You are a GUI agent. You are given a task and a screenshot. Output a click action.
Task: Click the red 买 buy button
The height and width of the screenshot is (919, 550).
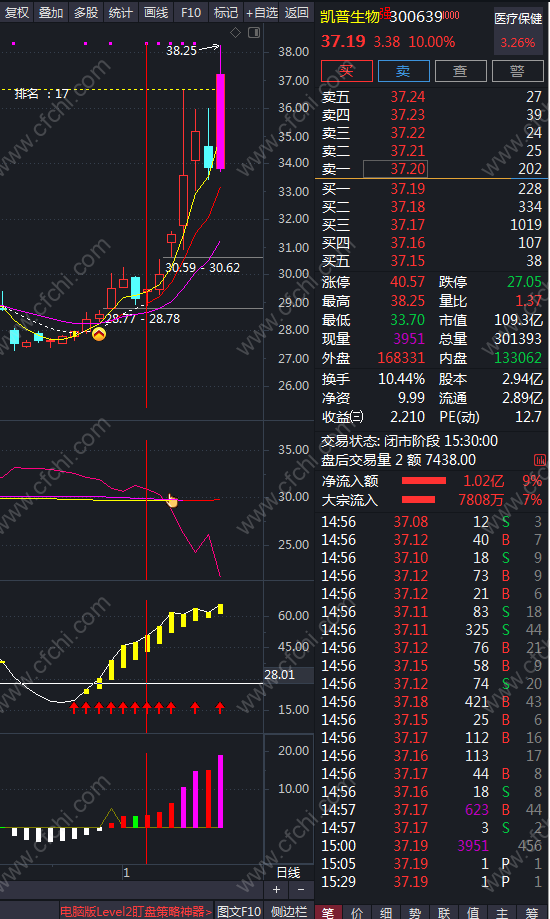pos(347,72)
